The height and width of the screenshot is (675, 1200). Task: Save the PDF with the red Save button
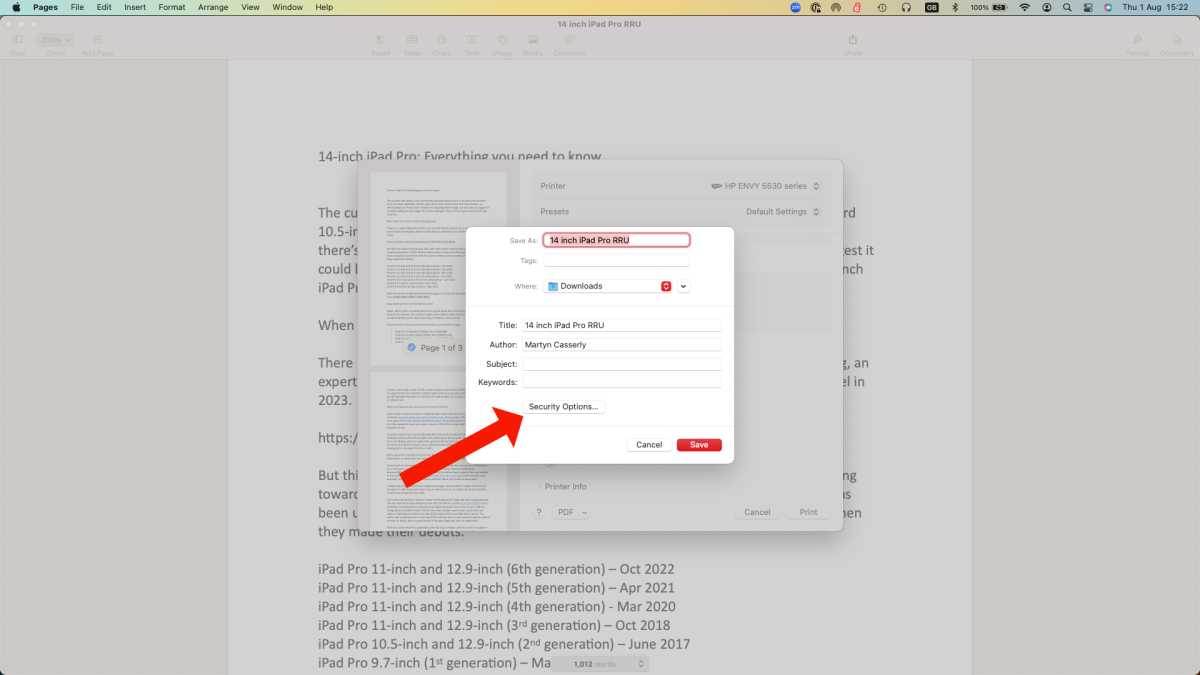699,444
